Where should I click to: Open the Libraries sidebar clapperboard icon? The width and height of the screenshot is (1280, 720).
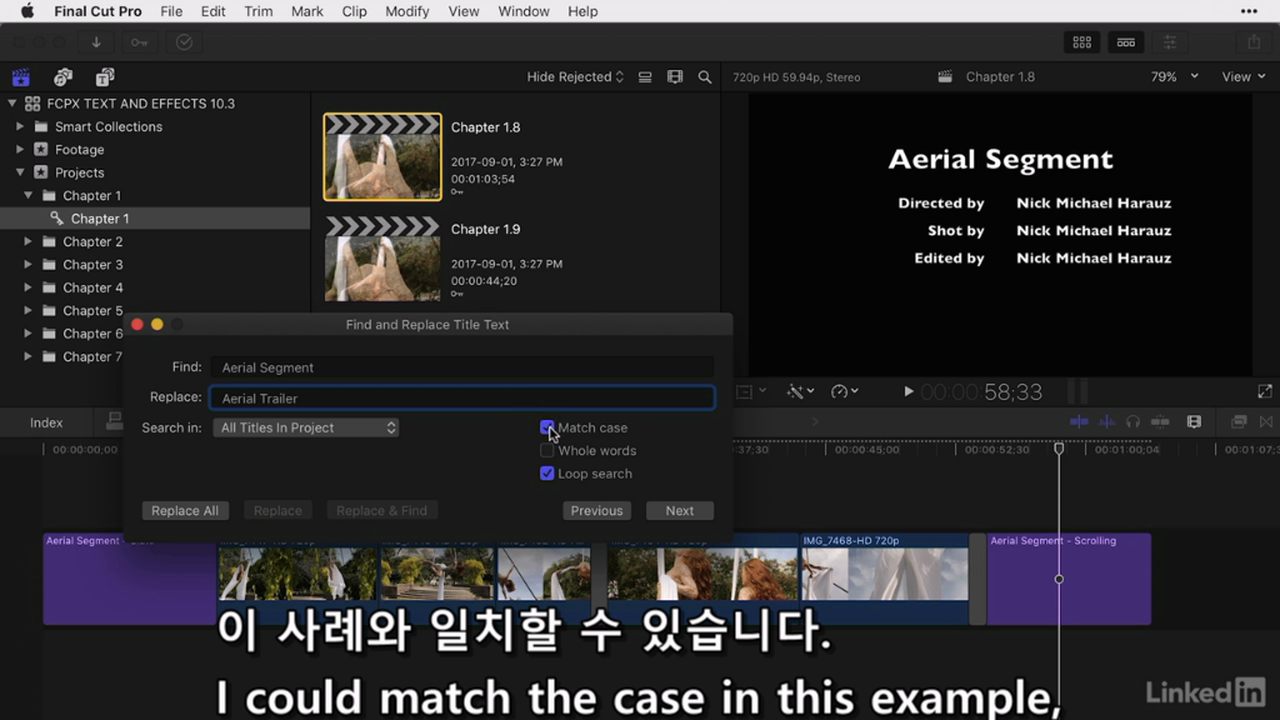[x=21, y=77]
